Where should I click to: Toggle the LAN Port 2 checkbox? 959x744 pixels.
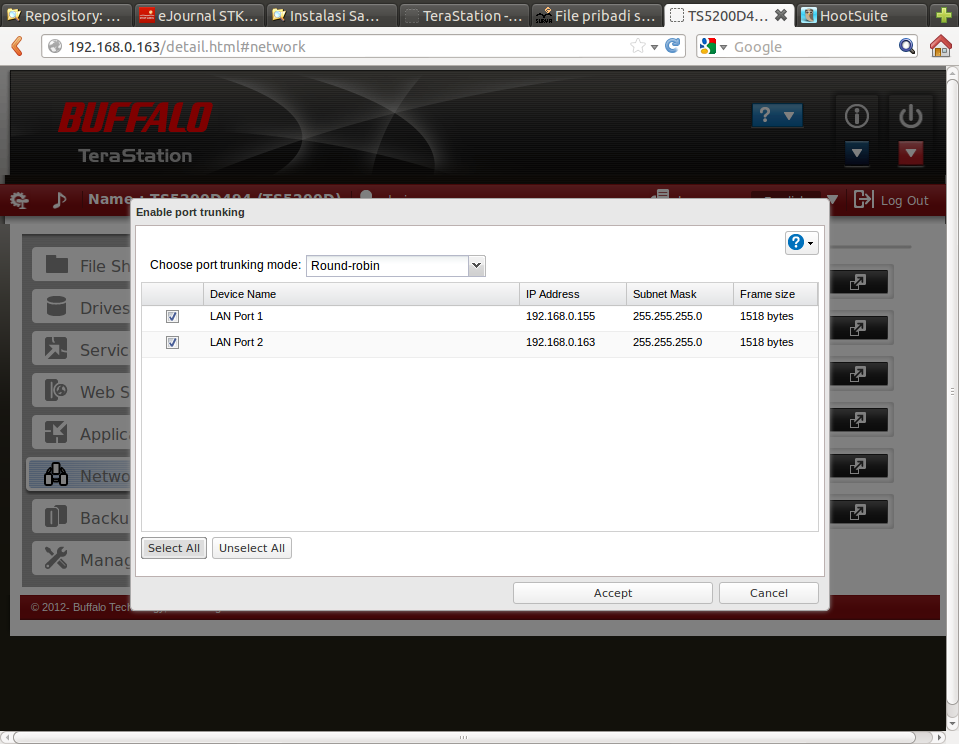(172, 343)
